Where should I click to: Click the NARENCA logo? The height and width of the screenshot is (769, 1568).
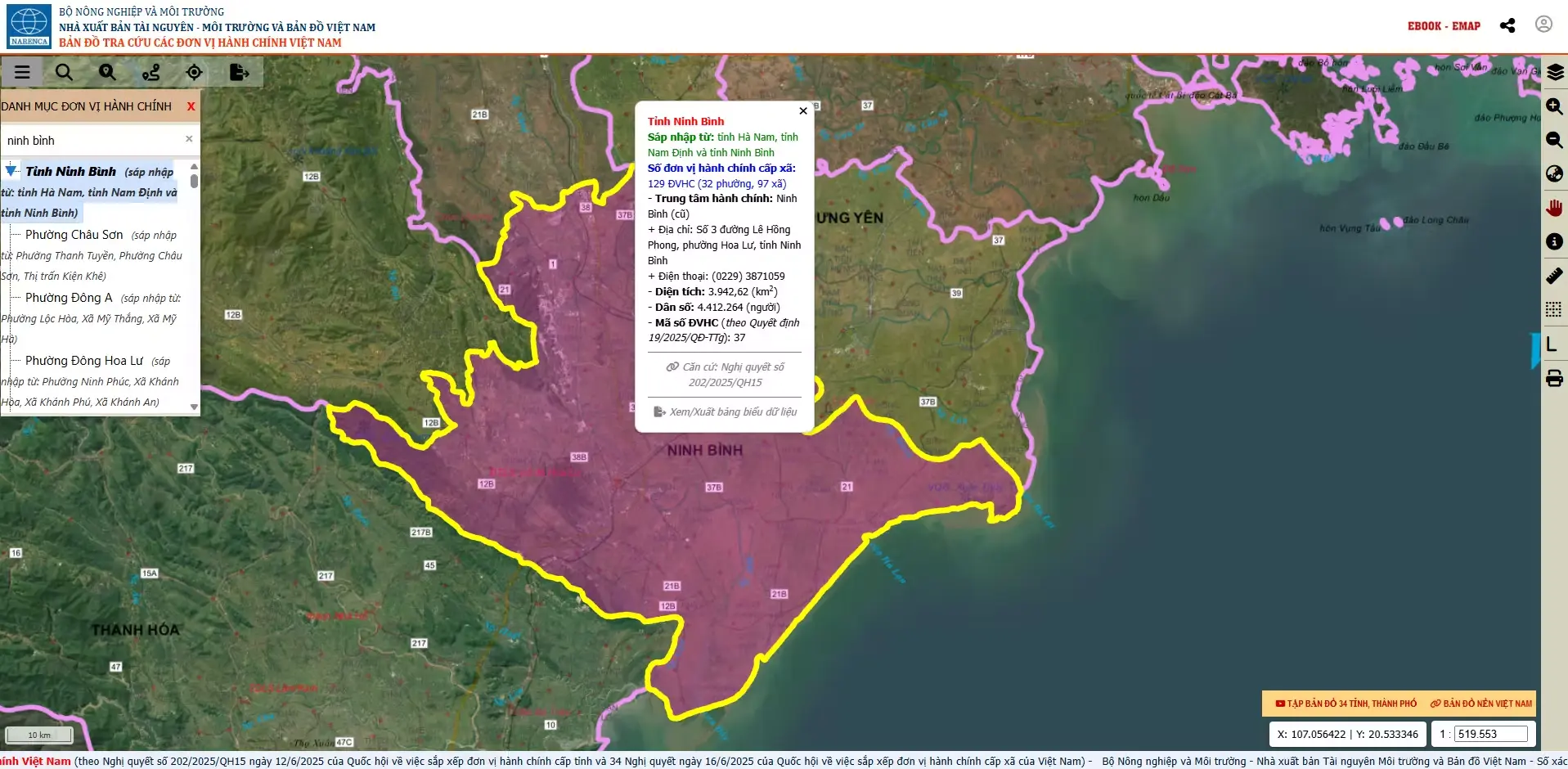[x=29, y=26]
